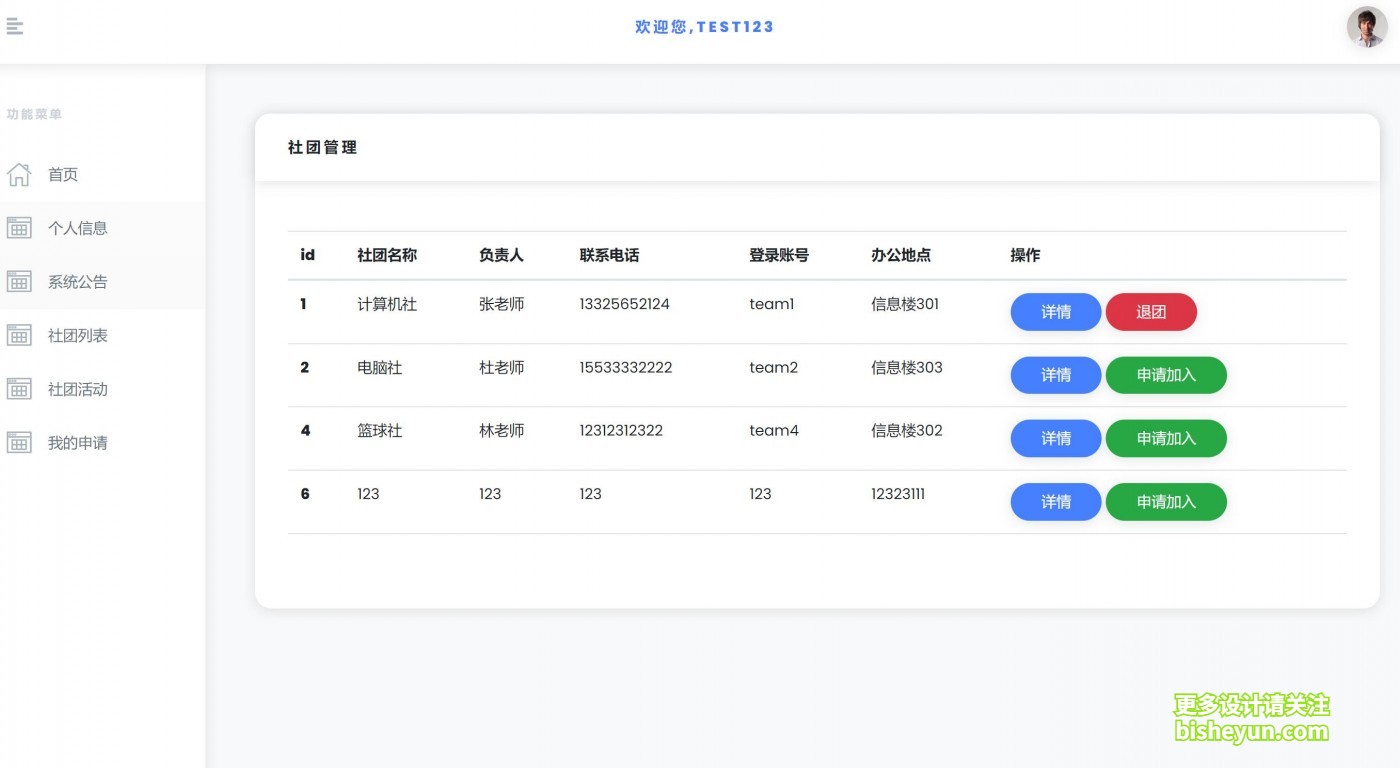The image size is (1400, 768).
Task: Click the icon next to 社团列表
Action: (19, 336)
